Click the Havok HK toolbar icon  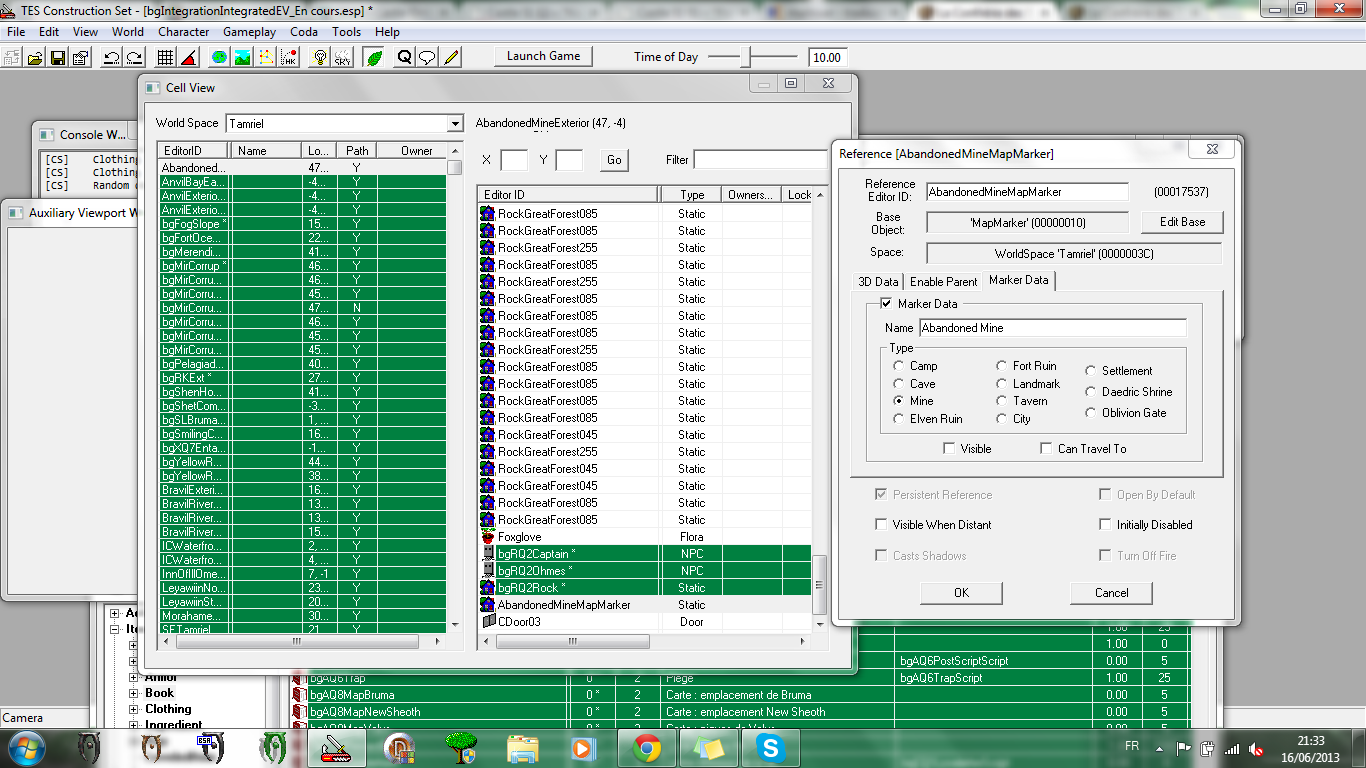point(287,57)
